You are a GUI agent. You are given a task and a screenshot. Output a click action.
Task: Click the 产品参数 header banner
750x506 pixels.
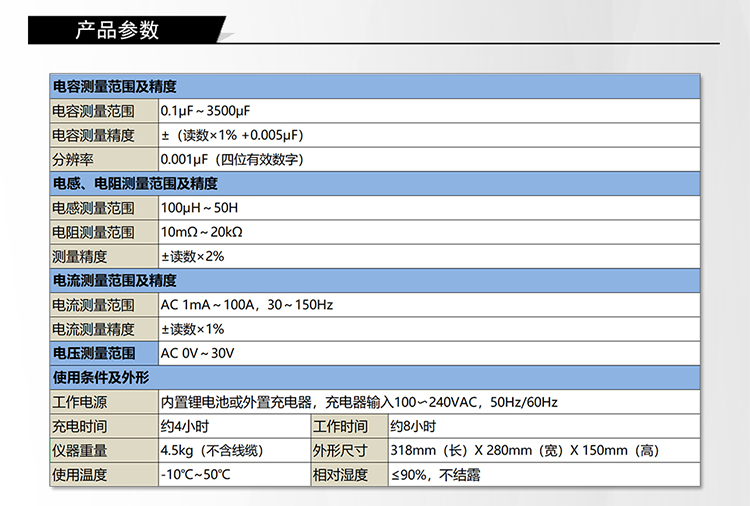[x=118, y=30]
